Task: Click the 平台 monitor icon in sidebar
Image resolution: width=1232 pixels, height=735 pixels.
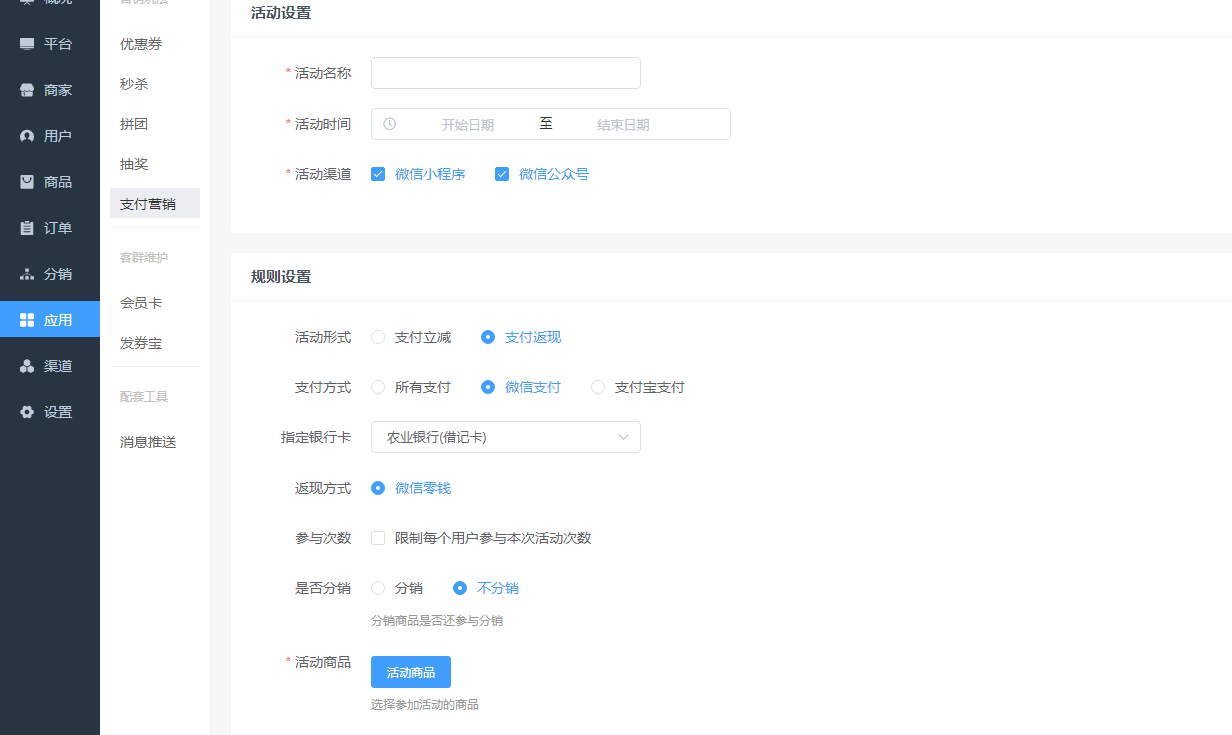Action: (x=27, y=44)
